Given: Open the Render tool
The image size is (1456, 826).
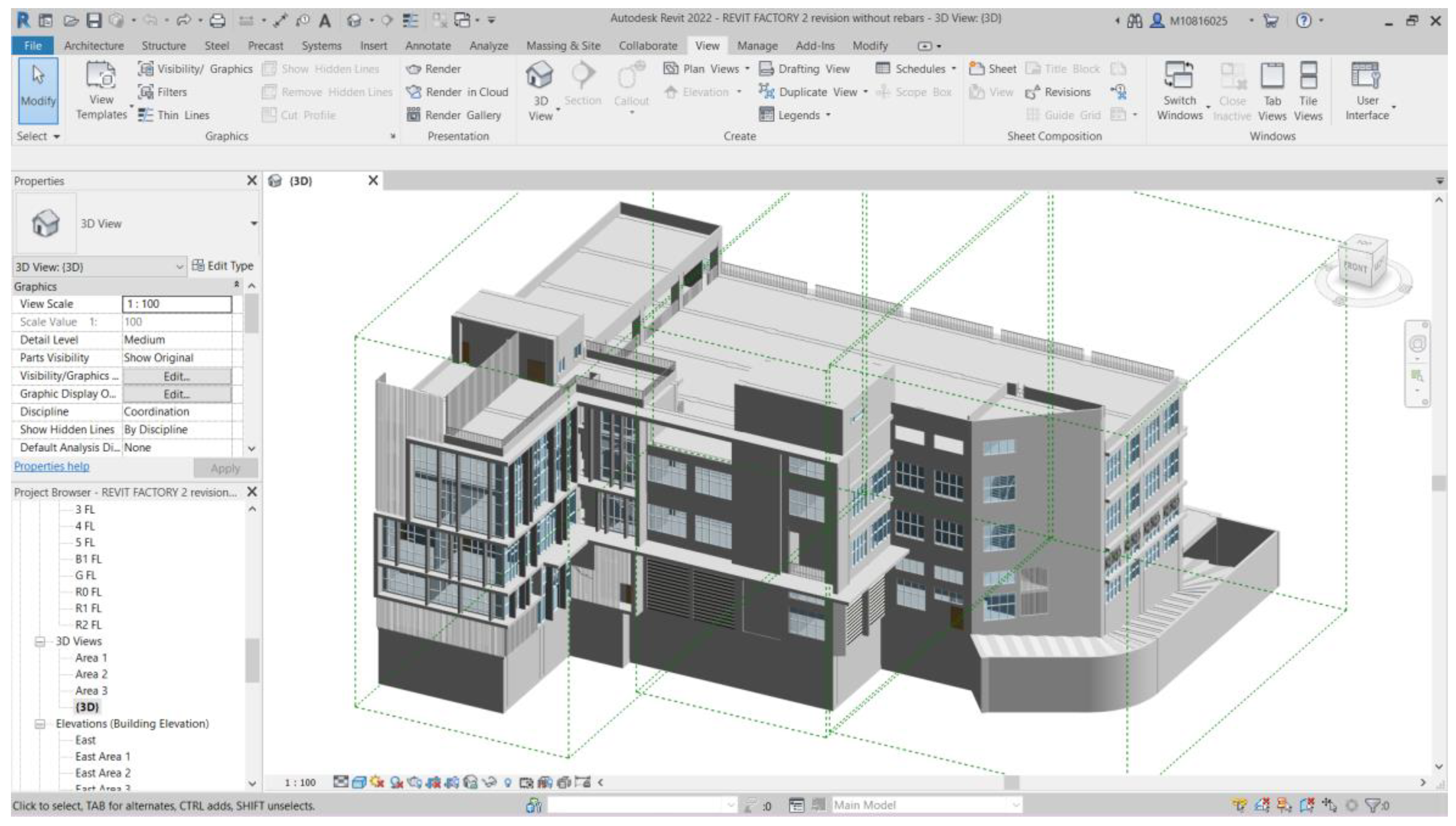Looking at the screenshot, I should (x=442, y=68).
